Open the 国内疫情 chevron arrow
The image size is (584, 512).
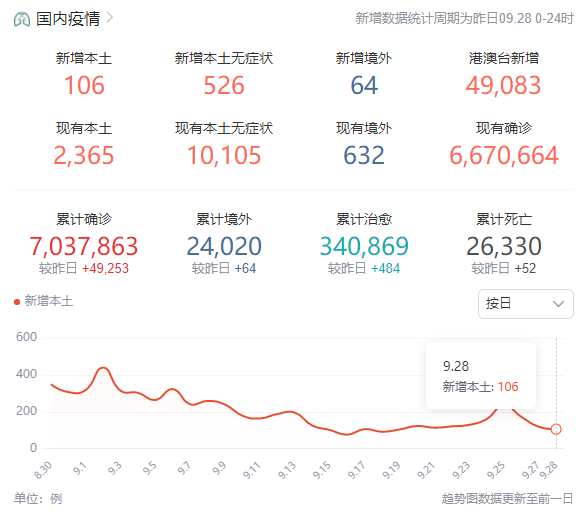tap(110, 18)
